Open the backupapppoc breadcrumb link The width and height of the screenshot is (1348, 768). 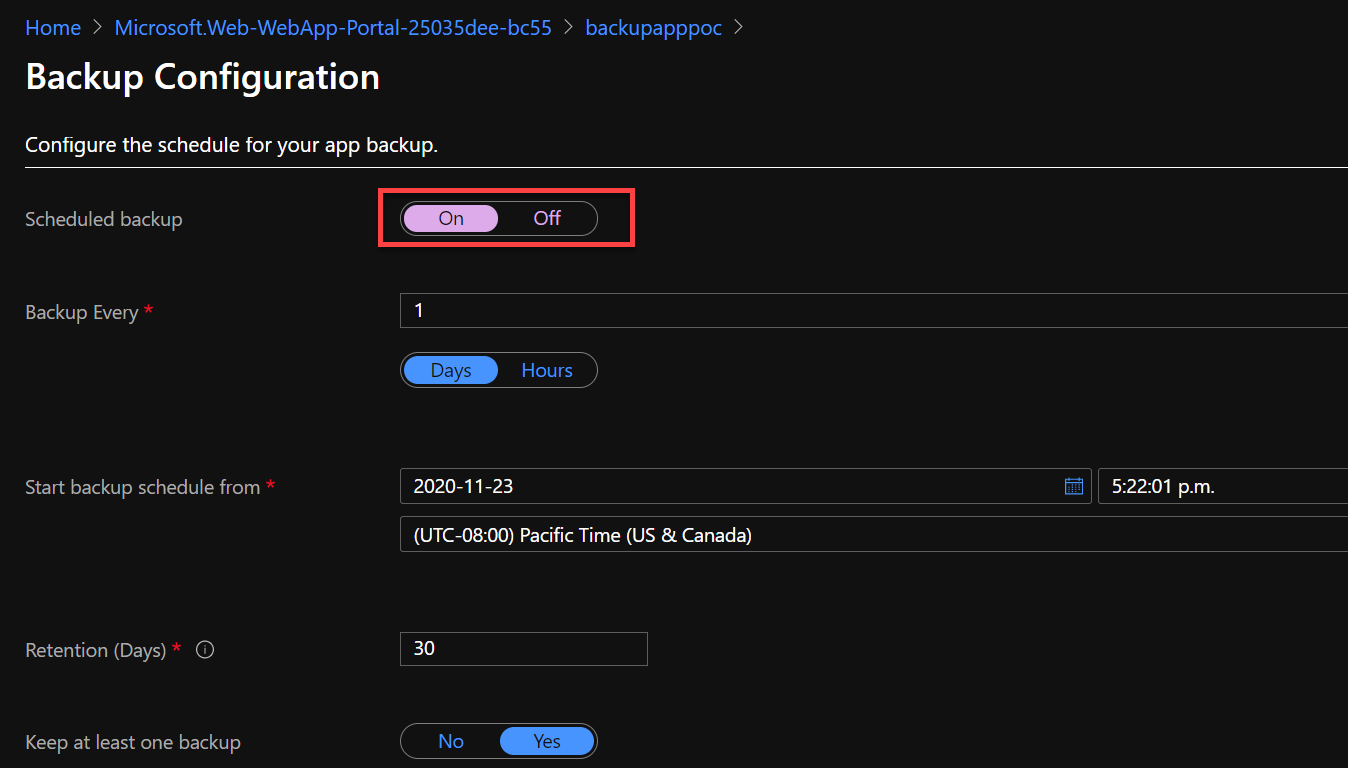pyautogui.click(x=654, y=28)
